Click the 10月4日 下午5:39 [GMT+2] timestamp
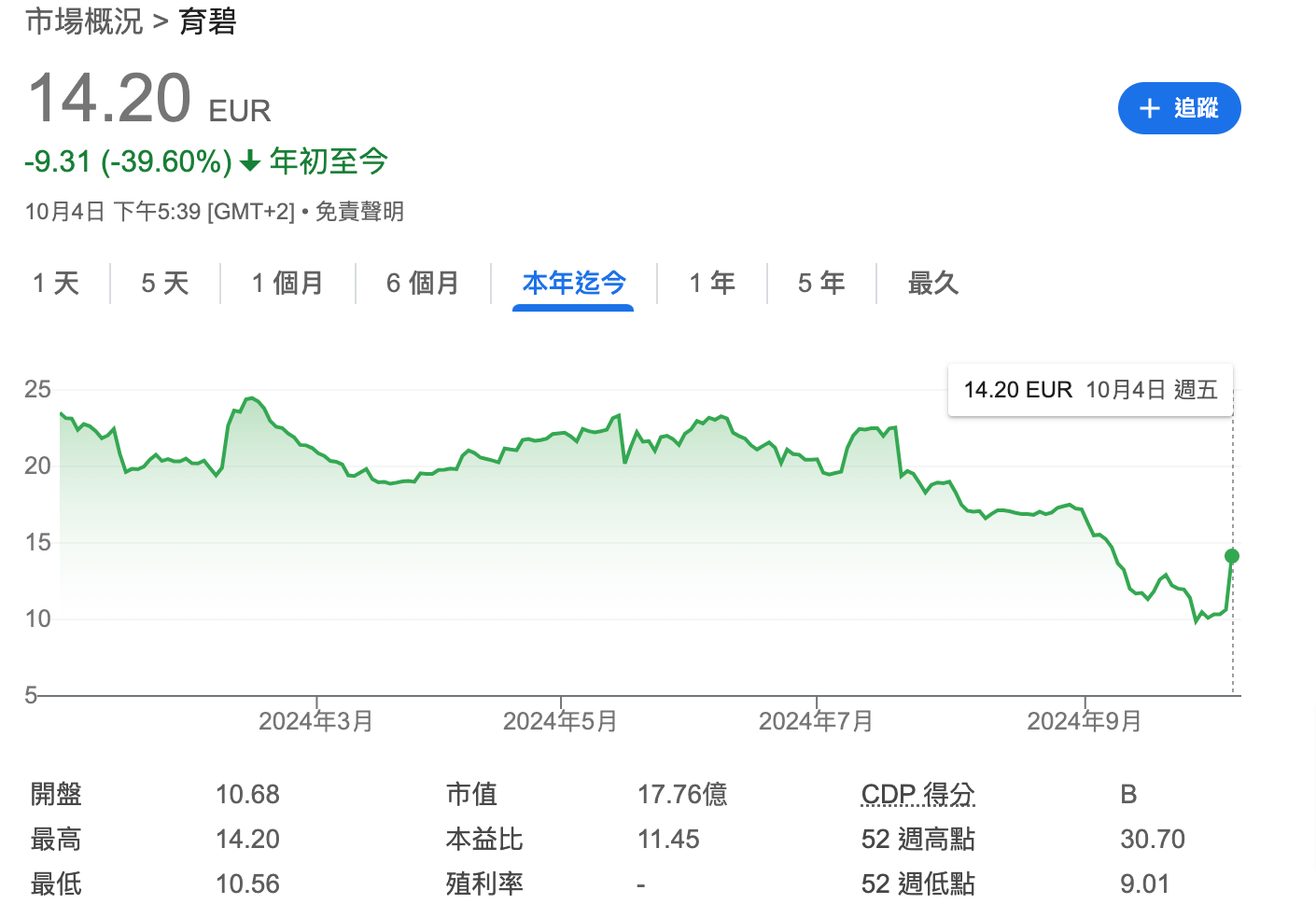This screenshot has width=1316, height=918. (x=160, y=212)
